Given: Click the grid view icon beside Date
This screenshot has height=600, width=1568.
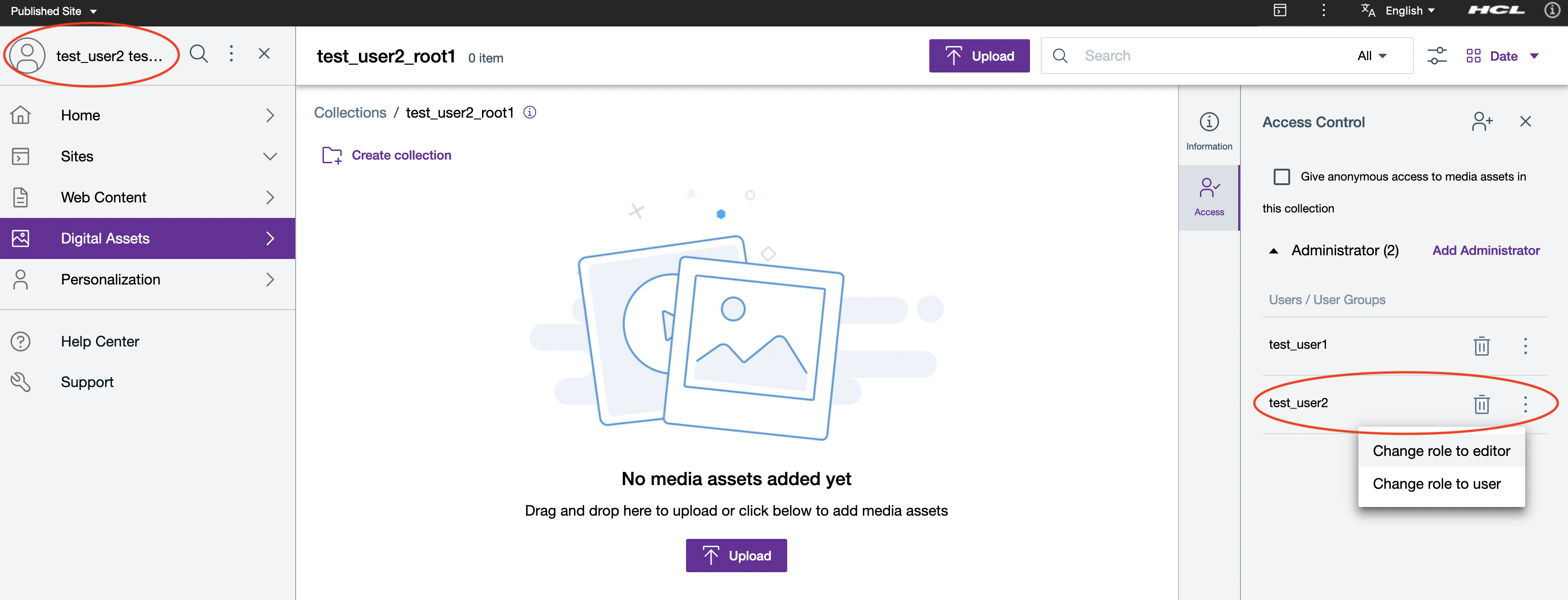Looking at the screenshot, I should 1473,56.
